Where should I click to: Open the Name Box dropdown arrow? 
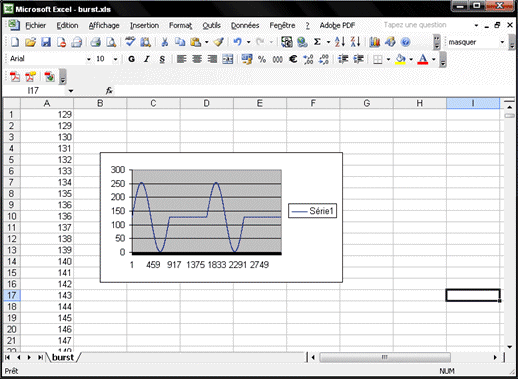click(71, 91)
